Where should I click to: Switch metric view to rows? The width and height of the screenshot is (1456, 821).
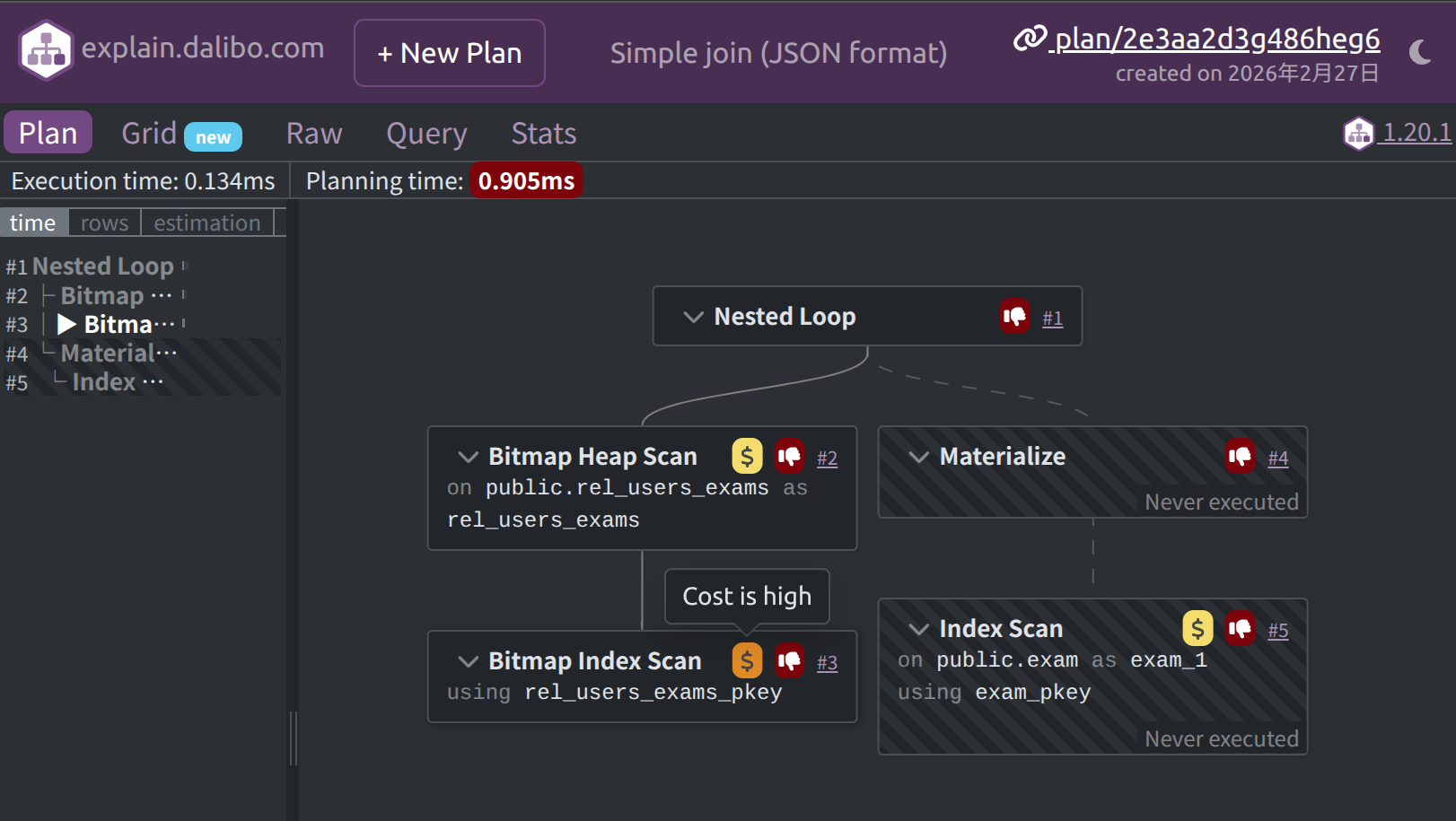(104, 223)
